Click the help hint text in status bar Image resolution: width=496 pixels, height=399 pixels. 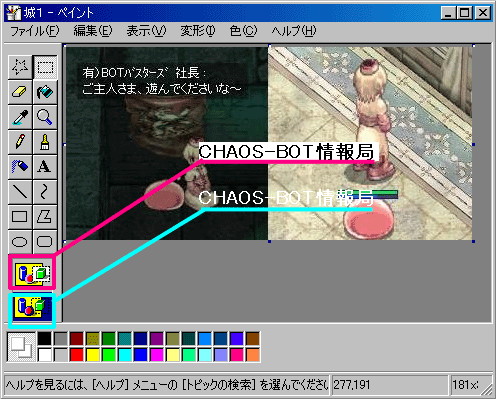(x=167, y=385)
